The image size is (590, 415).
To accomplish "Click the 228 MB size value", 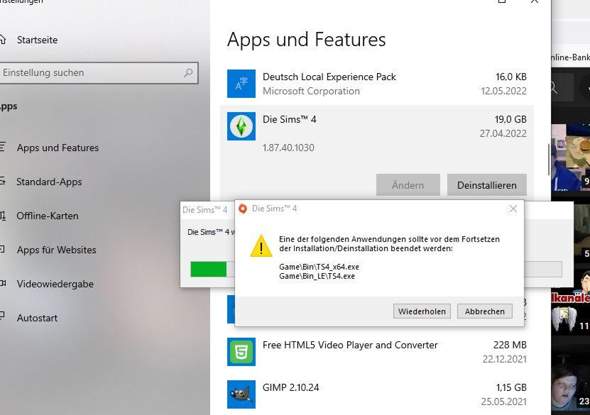I will pyautogui.click(x=510, y=345).
